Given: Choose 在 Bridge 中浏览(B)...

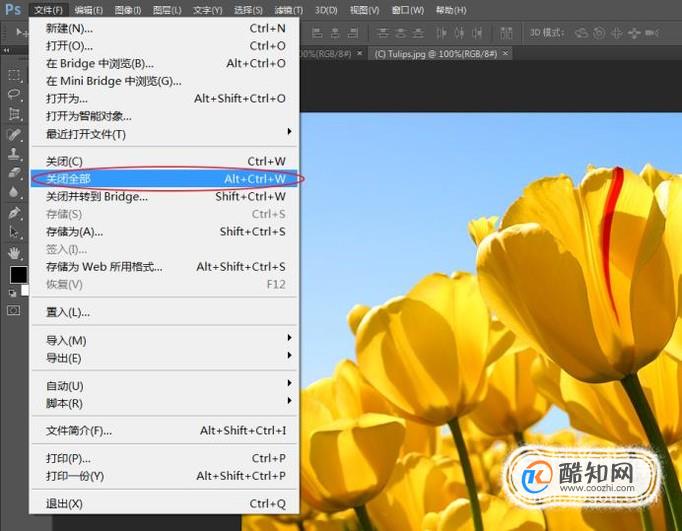Looking at the screenshot, I should point(164,63).
